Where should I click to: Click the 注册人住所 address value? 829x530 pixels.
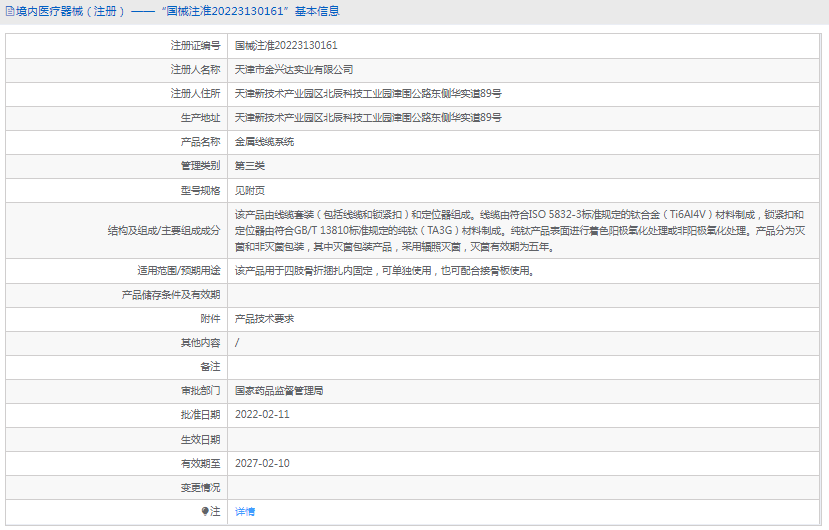(368, 94)
